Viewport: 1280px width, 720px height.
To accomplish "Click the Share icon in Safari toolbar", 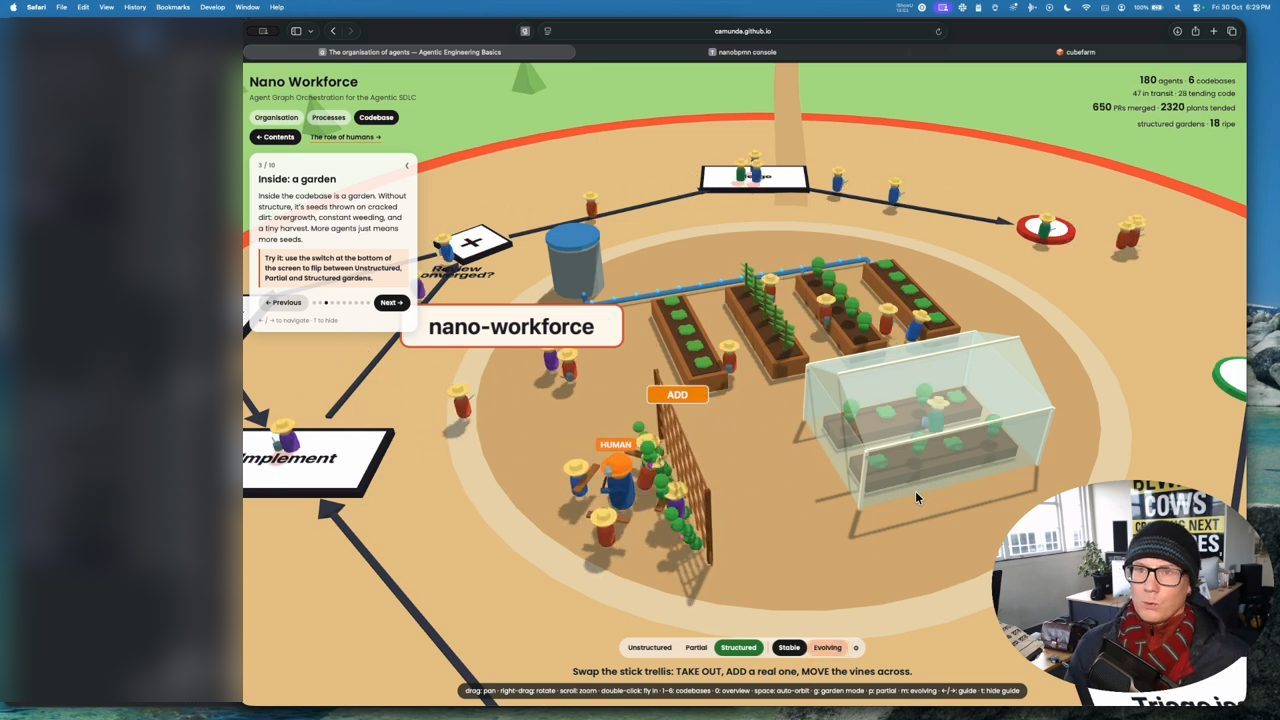I will [1195, 31].
